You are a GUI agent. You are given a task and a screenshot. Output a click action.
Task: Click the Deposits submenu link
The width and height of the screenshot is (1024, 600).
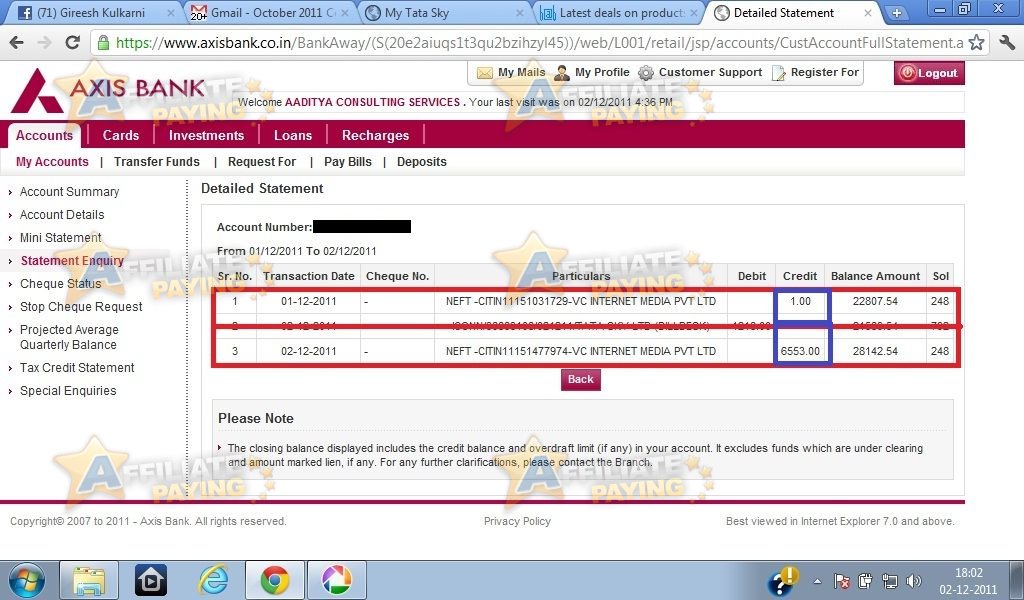pos(422,162)
